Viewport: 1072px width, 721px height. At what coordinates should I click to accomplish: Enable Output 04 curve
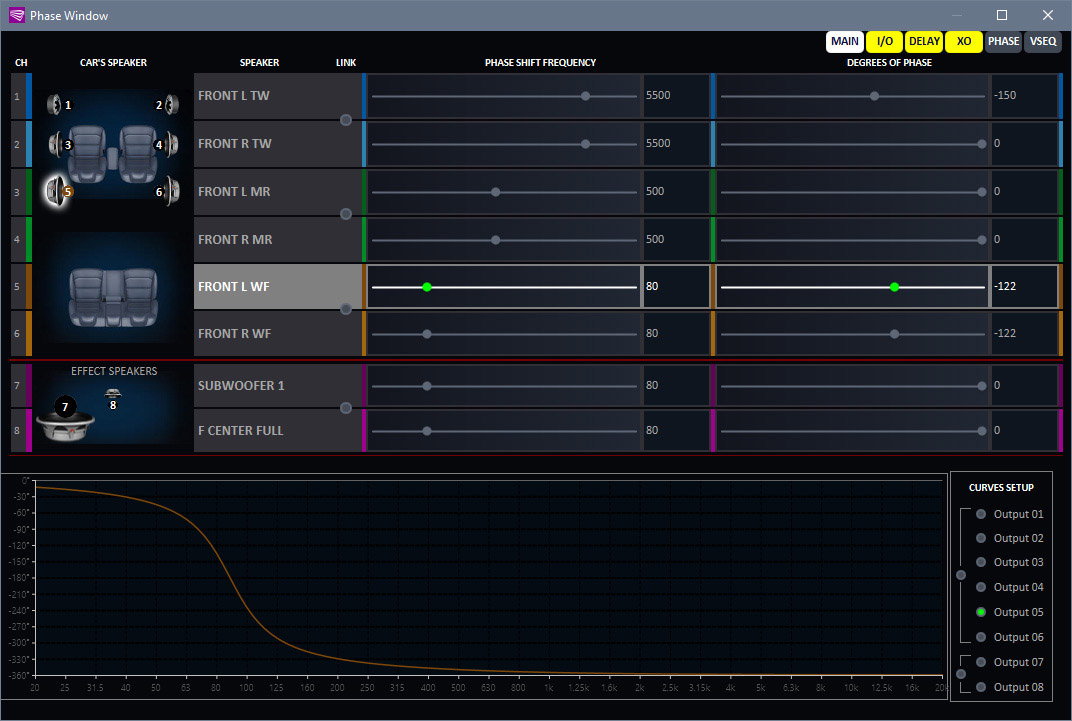pos(981,587)
